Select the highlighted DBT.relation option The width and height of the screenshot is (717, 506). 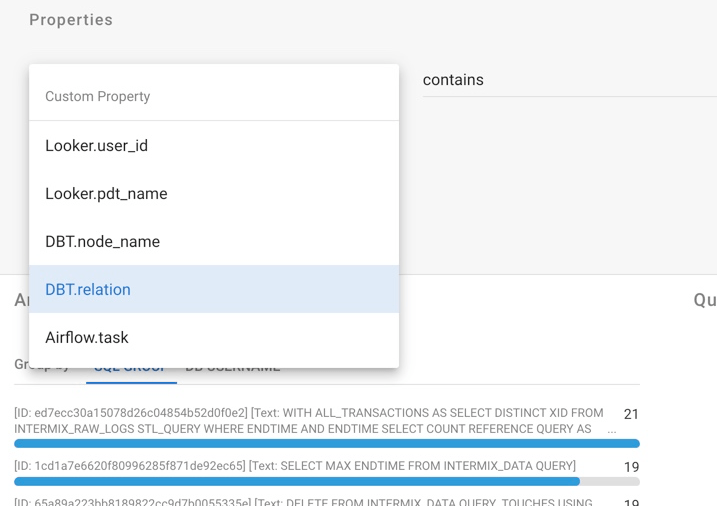point(88,290)
